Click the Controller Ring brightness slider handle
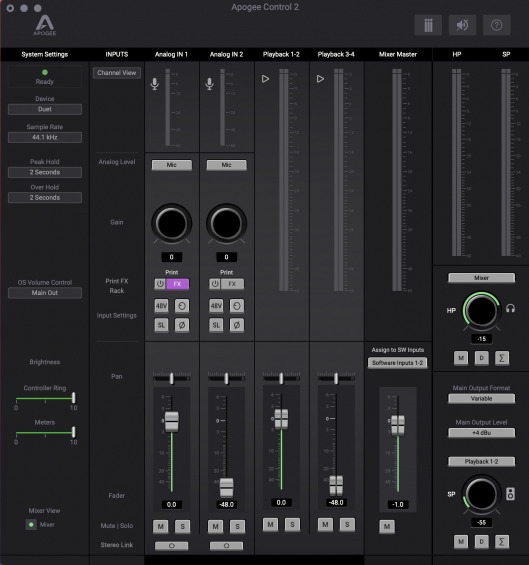The image size is (529, 565). tap(74, 398)
